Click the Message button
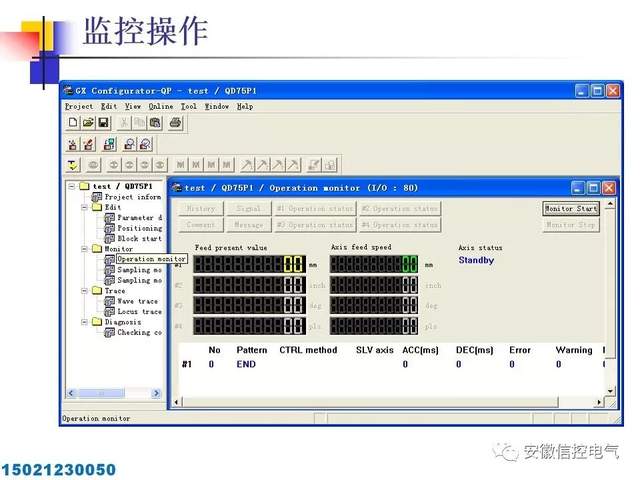 (x=249, y=225)
